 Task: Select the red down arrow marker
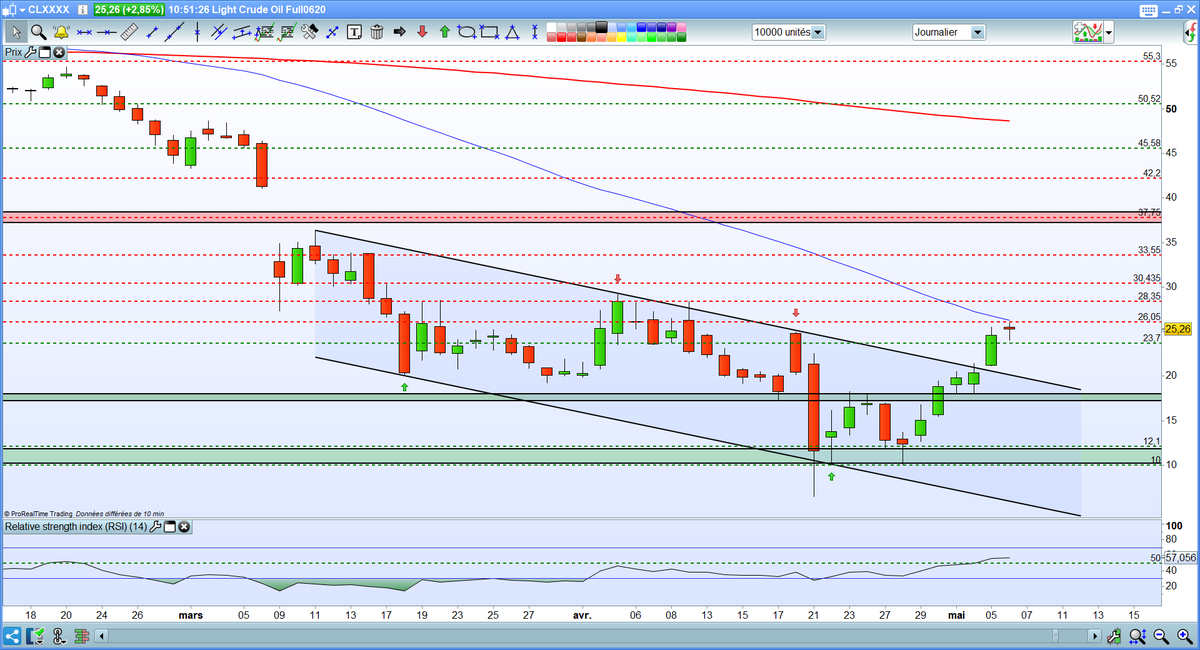(422, 32)
